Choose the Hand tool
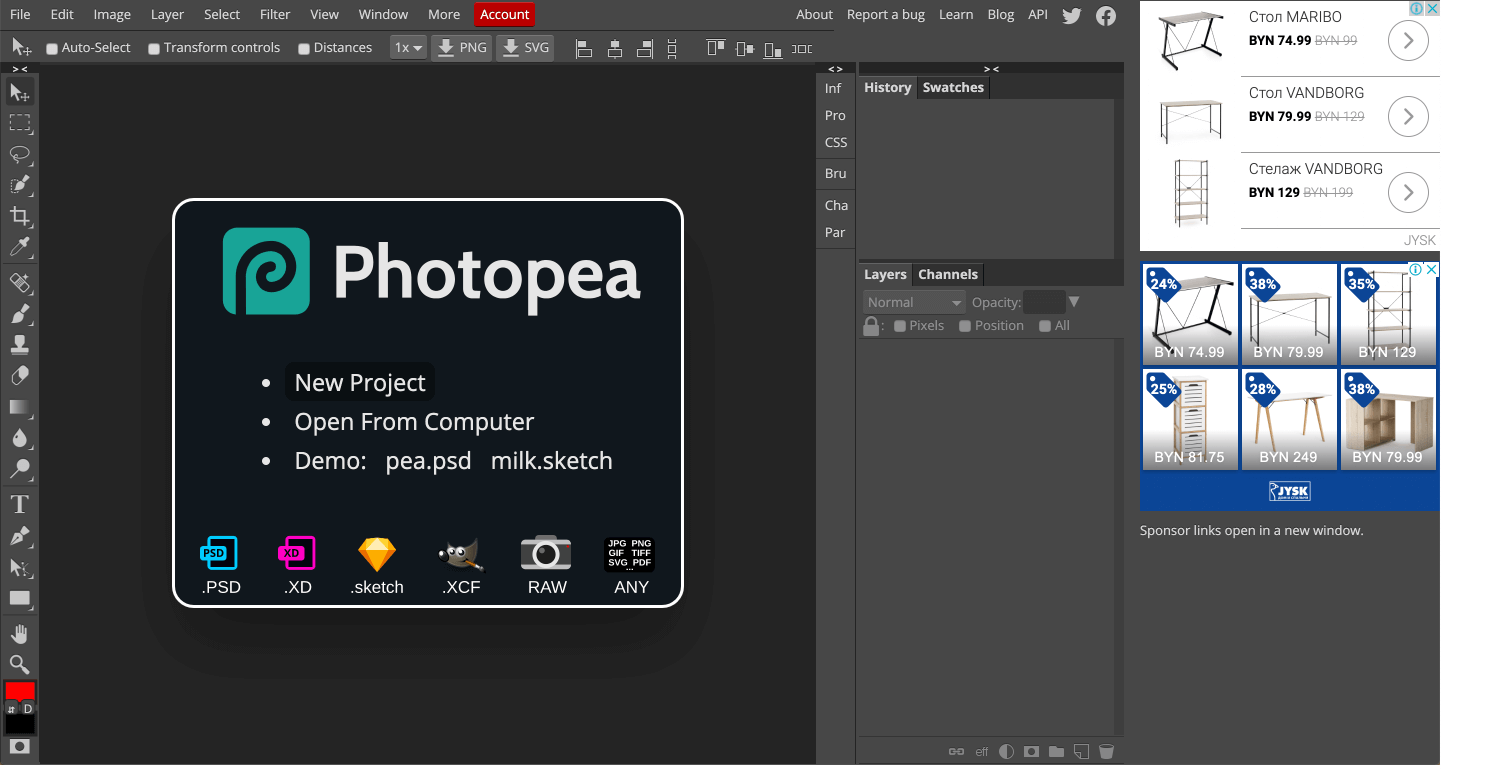The height and width of the screenshot is (771, 1486). (x=19, y=634)
